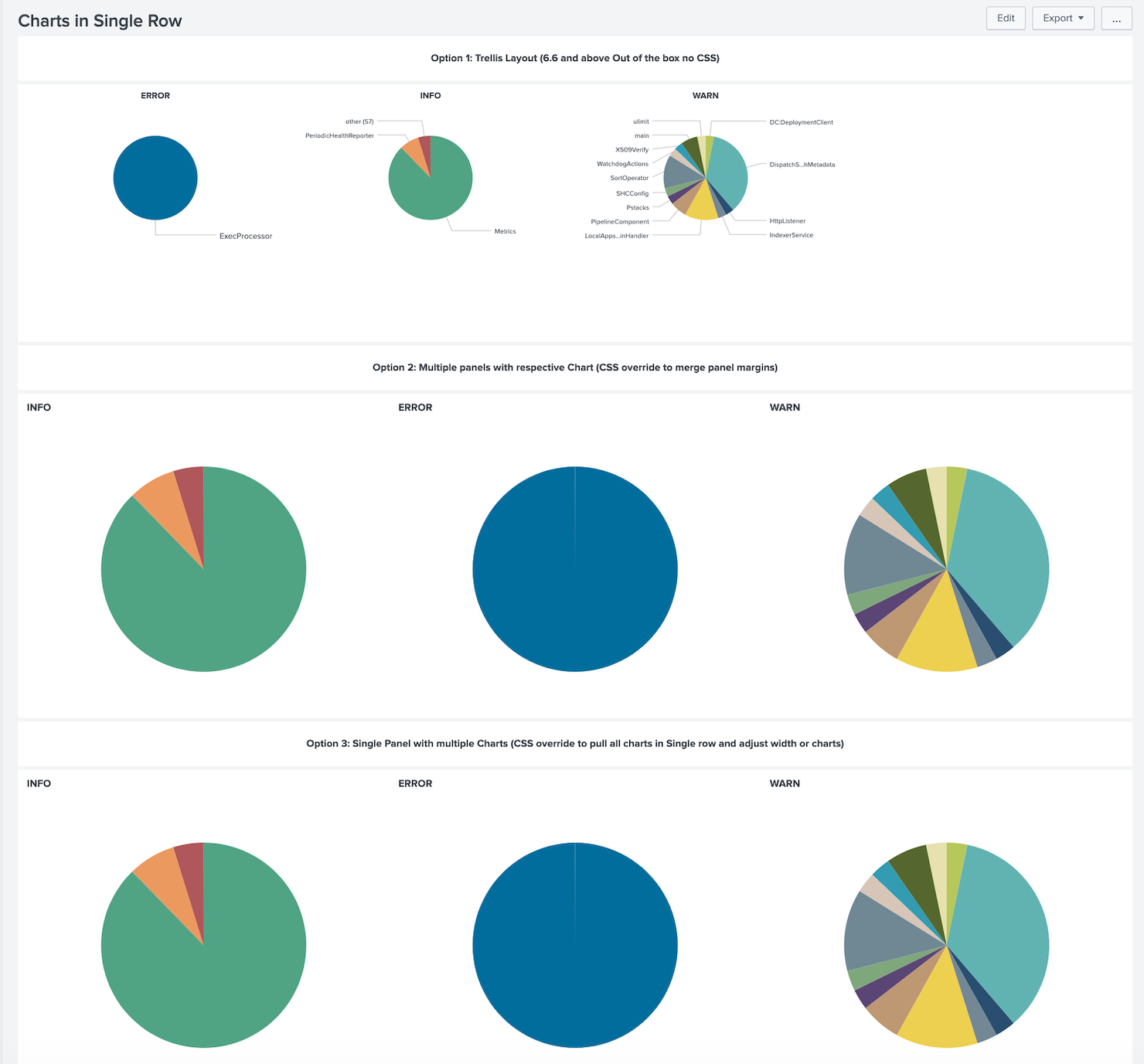This screenshot has width=1144, height=1064.
Task: Click the ulimit label on the WARN pie
Action: point(642,121)
